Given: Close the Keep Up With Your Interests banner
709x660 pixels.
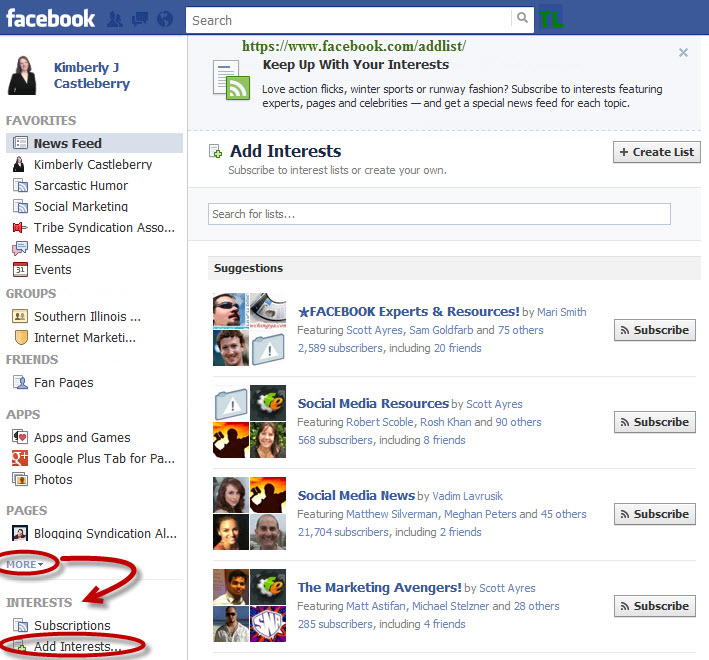Looking at the screenshot, I should (x=683, y=52).
